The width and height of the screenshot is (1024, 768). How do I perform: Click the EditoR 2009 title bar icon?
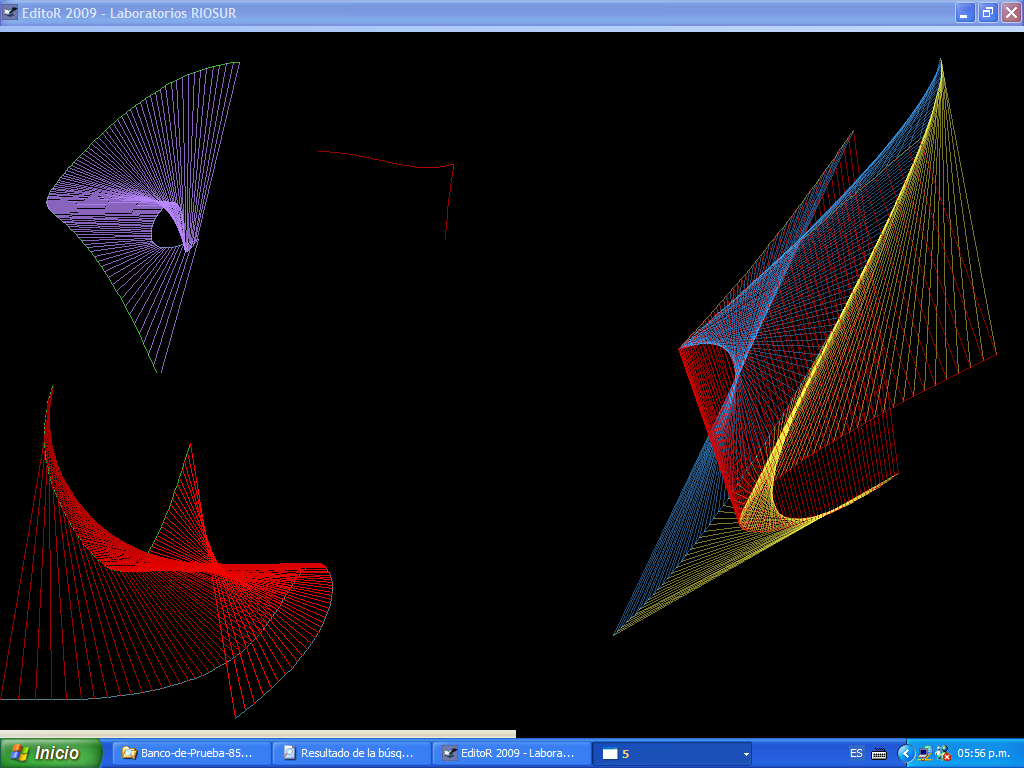coord(11,13)
